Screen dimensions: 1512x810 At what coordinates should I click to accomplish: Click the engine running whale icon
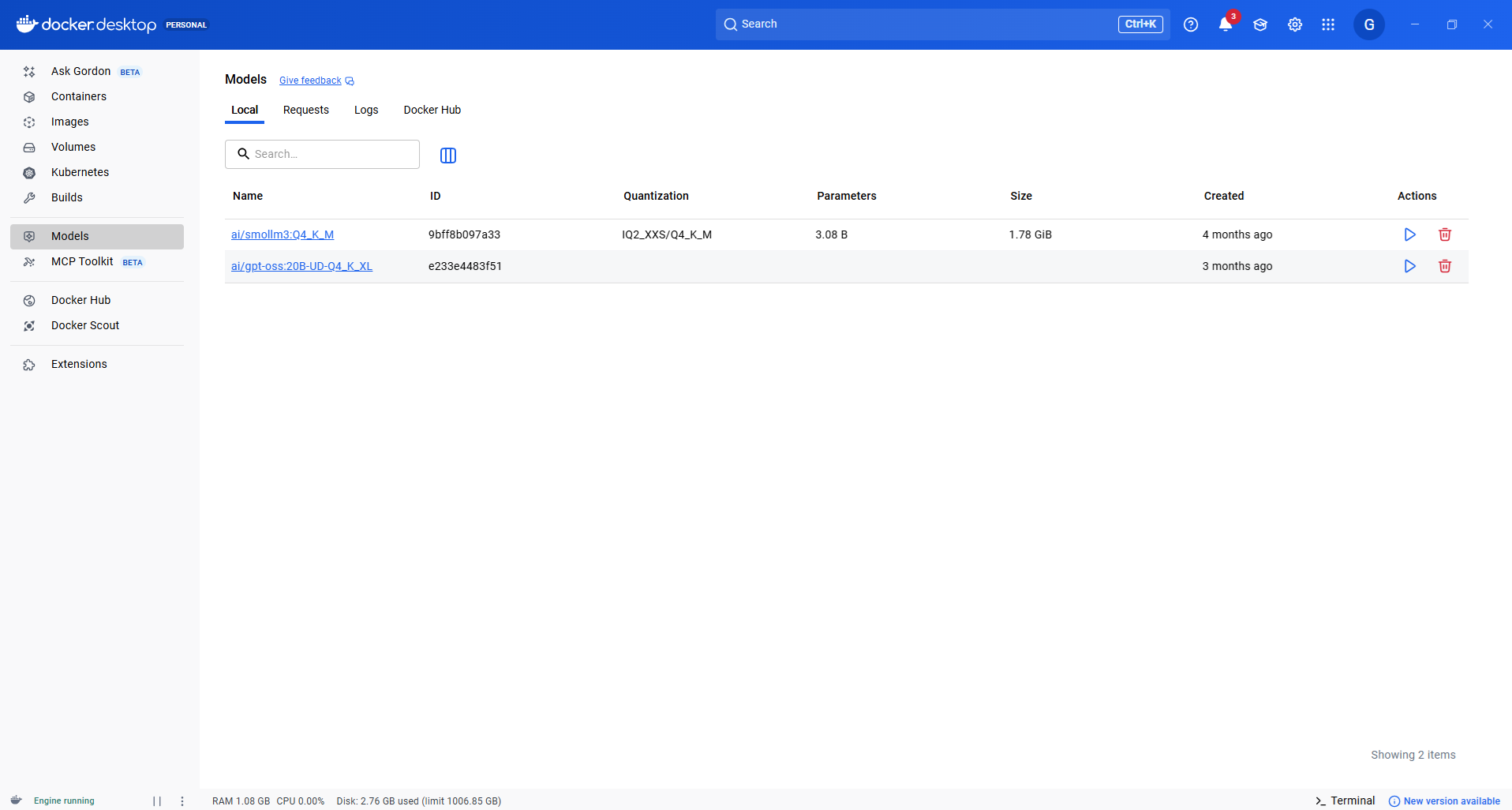click(x=16, y=801)
